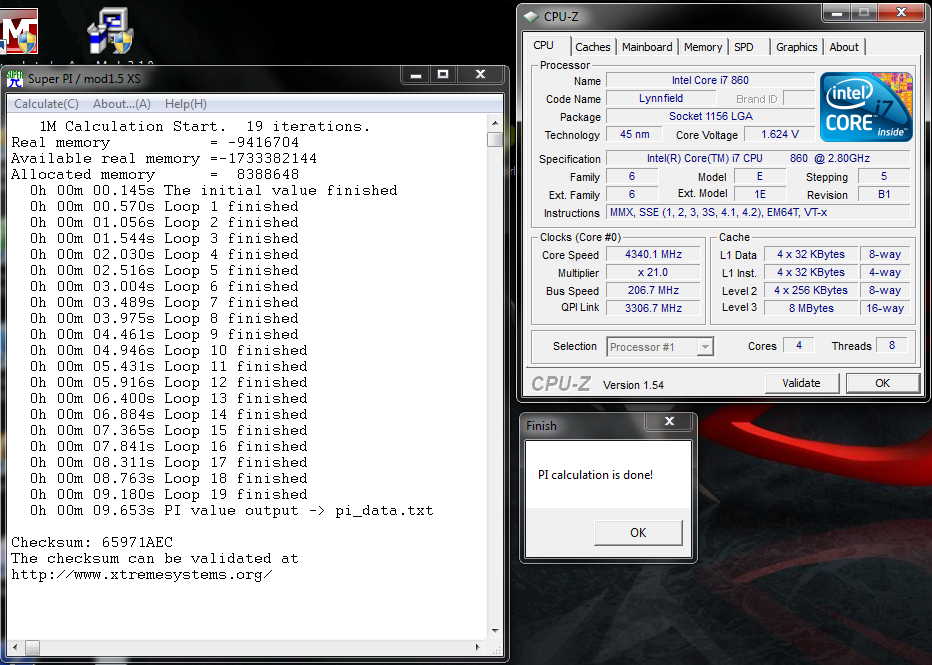Click the Super PI horizontal scrollbar left arrow
The width and height of the screenshot is (932, 665).
click(15, 647)
